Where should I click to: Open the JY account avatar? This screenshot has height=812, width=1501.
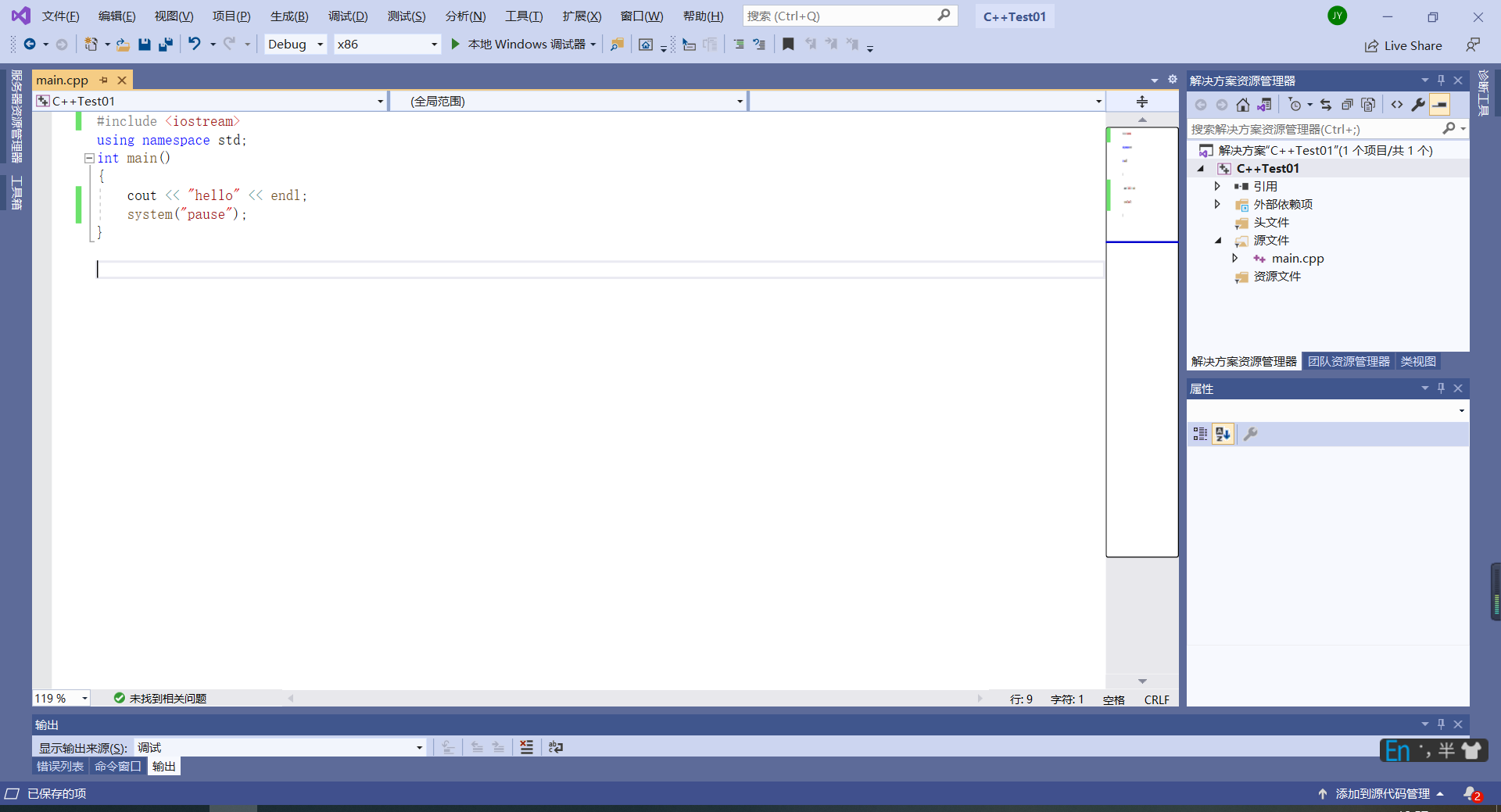click(1337, 16)
